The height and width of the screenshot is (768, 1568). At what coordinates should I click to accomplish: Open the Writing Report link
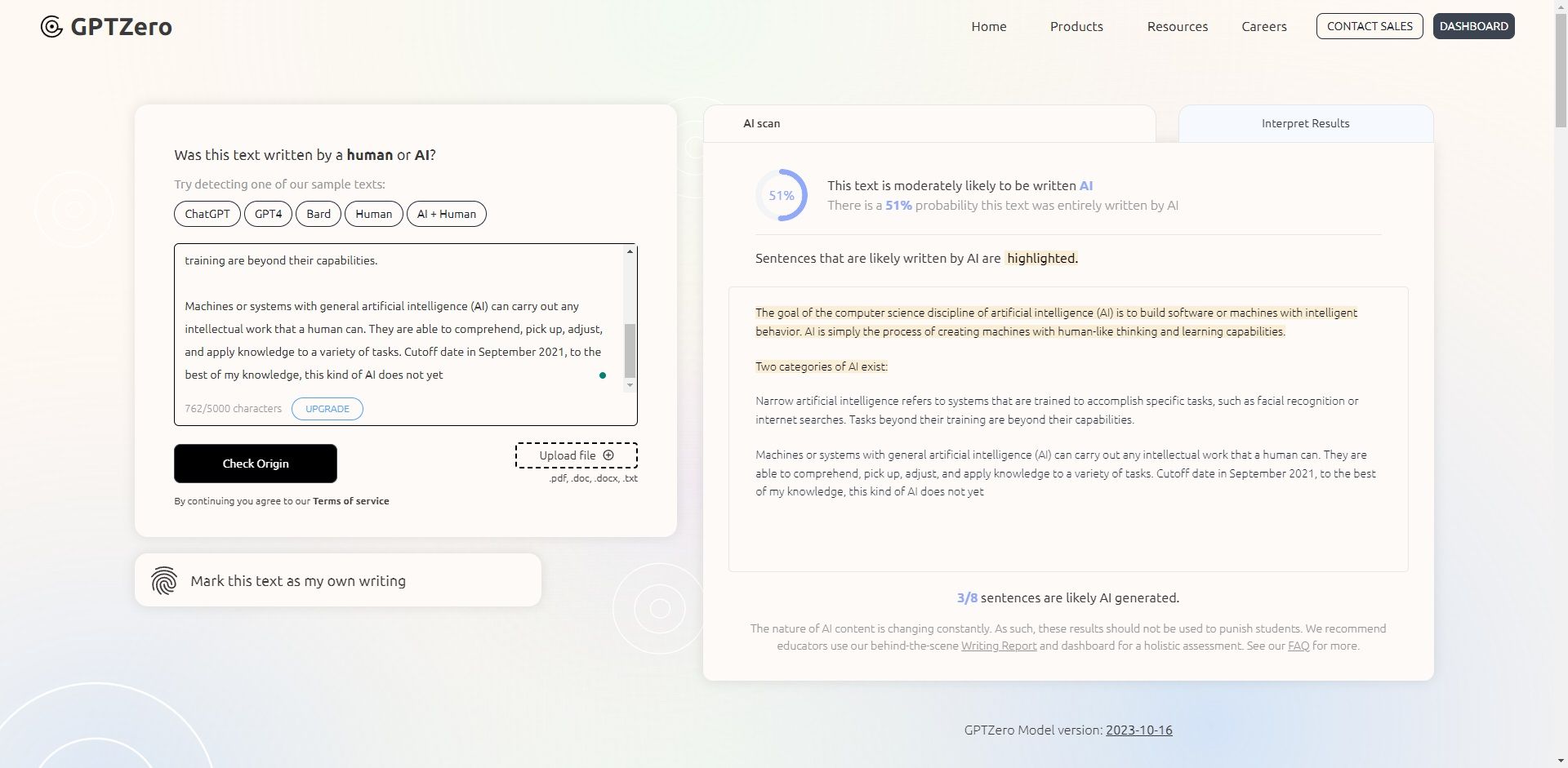[998, 645]
